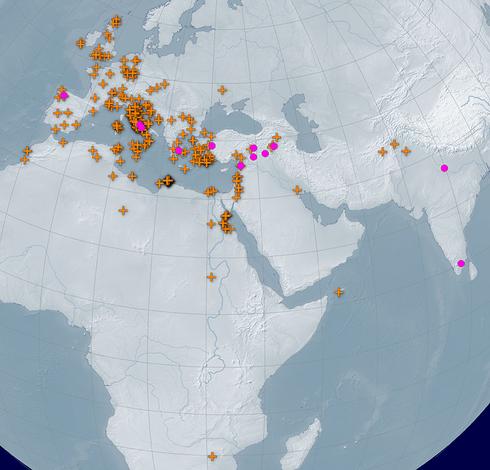
Task: Select the easternmost orange cross of three near Afghanistan
Action: 406,151
